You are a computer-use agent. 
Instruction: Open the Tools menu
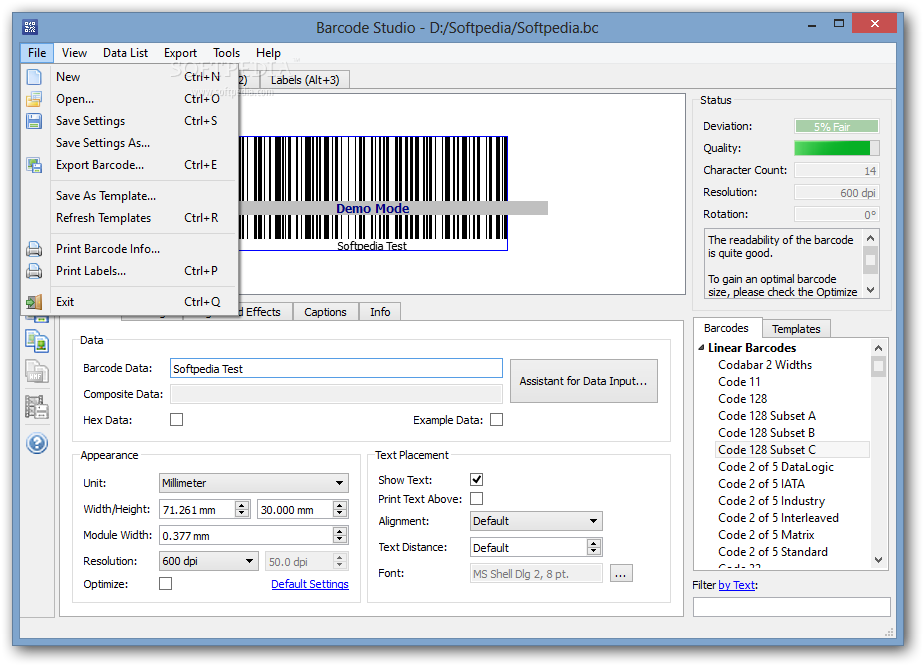click(x=226, y=52)
